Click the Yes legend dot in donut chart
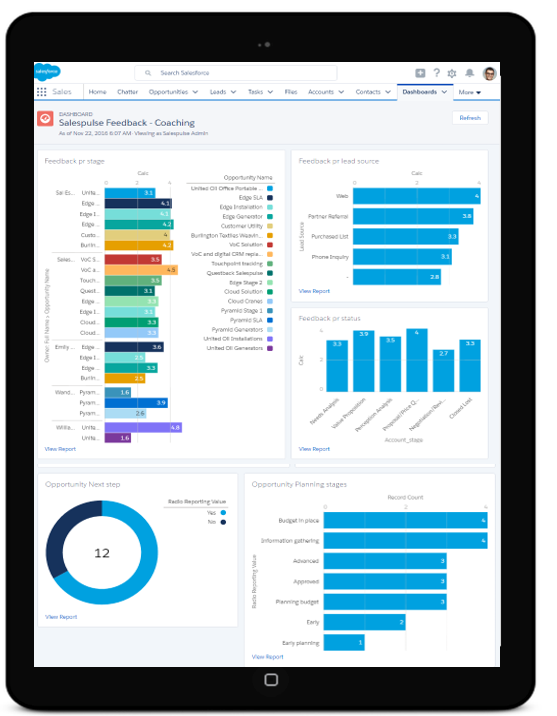Image resolution: width=557 pixels, height=716 pixels. pyautogui.click(x=223, y=513)
